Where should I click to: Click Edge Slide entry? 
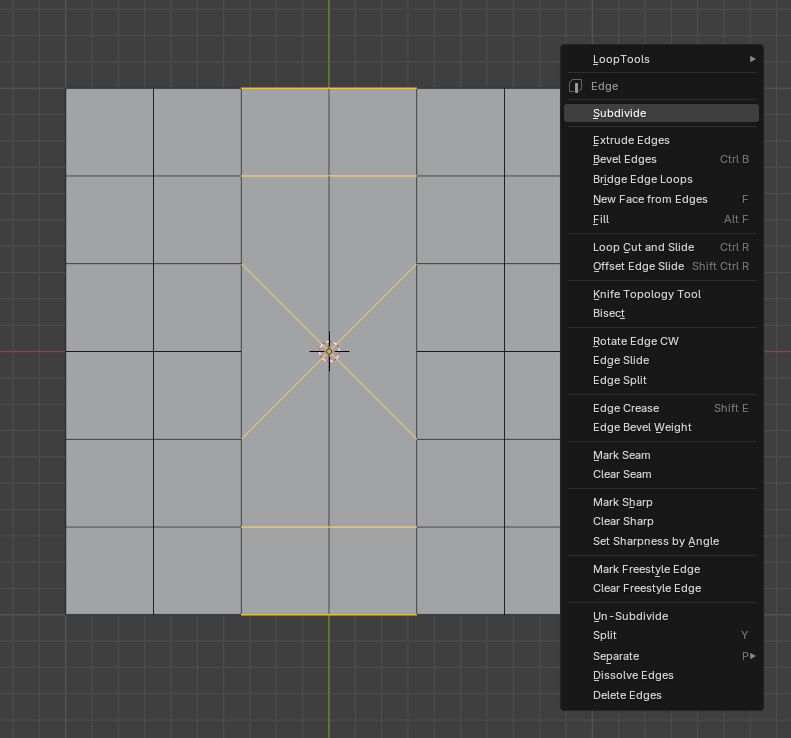661,361
